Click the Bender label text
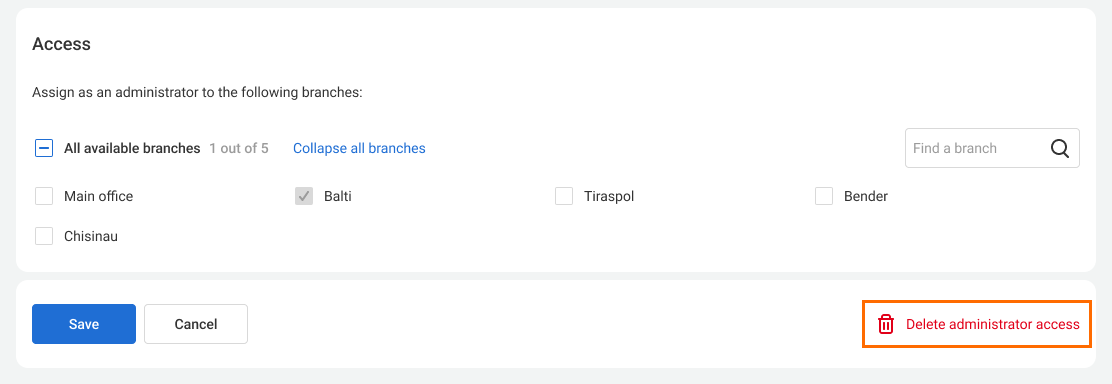 click(866, 196)
